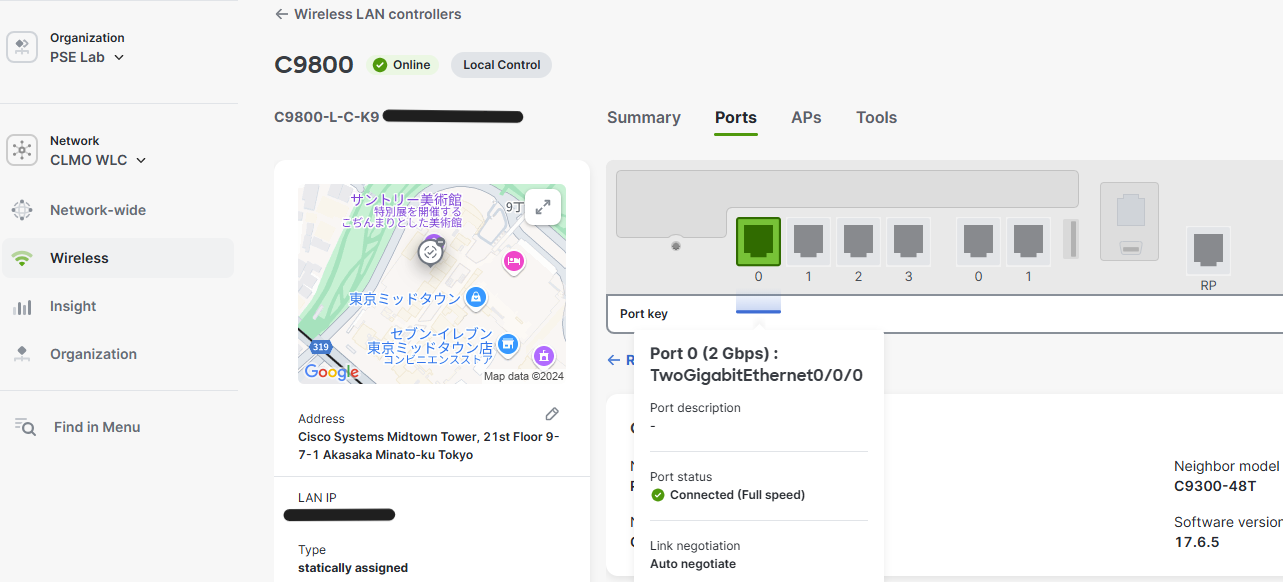Screen dimensions: 1283x582
Task: Click the Local Control badge
Action: pyautogui.click(x=501, y=65)
